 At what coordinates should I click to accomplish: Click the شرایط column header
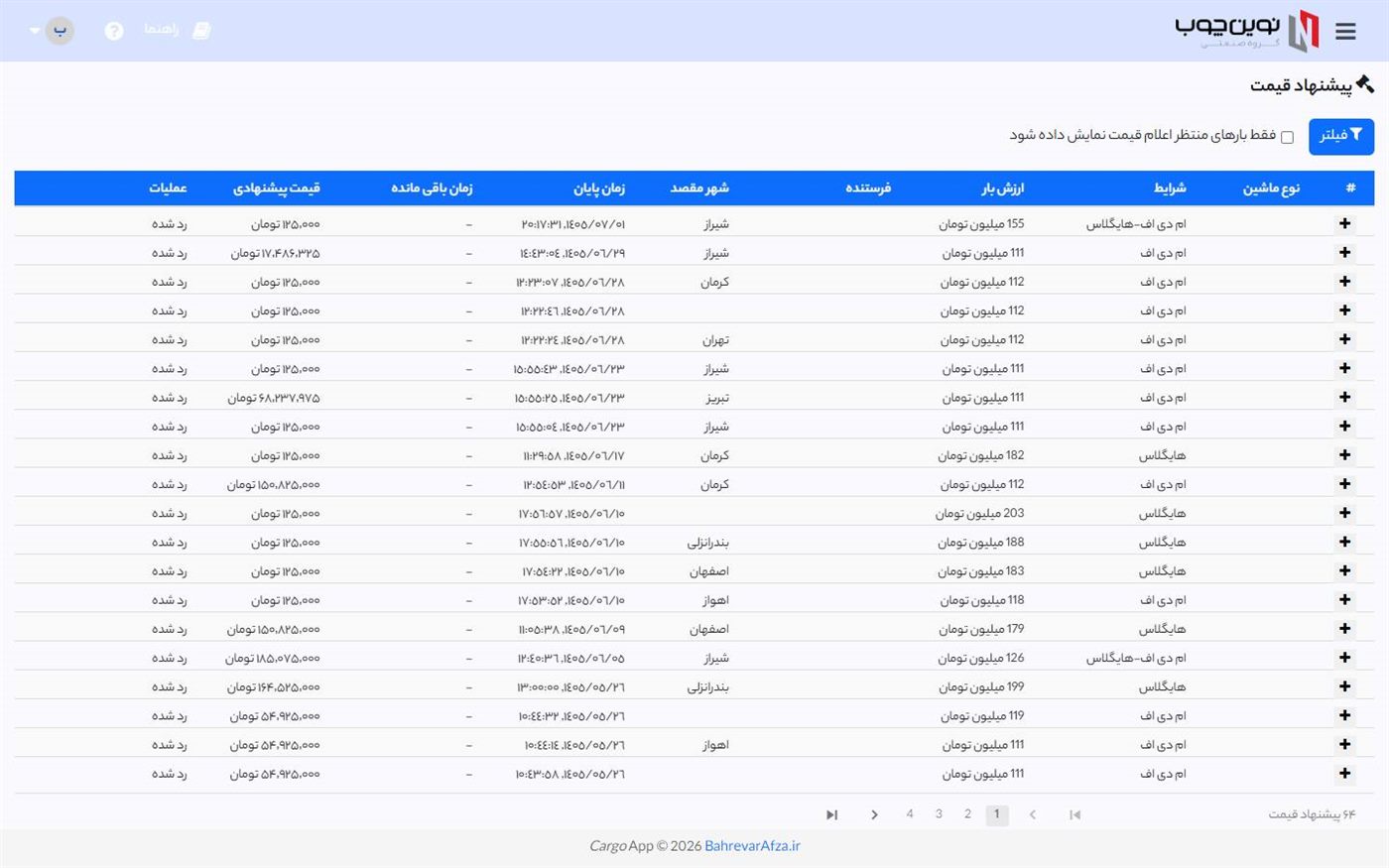tap(1170, 188)
